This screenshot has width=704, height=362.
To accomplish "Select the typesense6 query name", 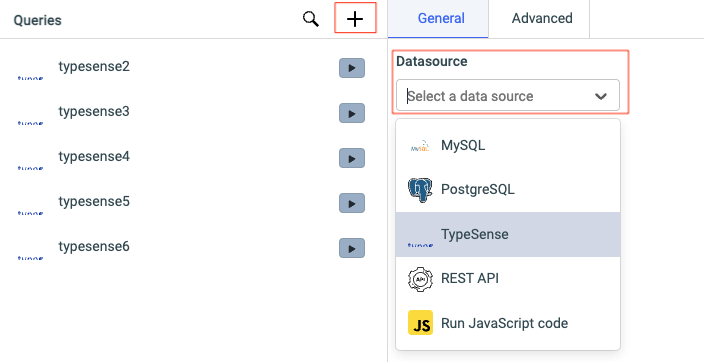I will (x=94, y=247).
